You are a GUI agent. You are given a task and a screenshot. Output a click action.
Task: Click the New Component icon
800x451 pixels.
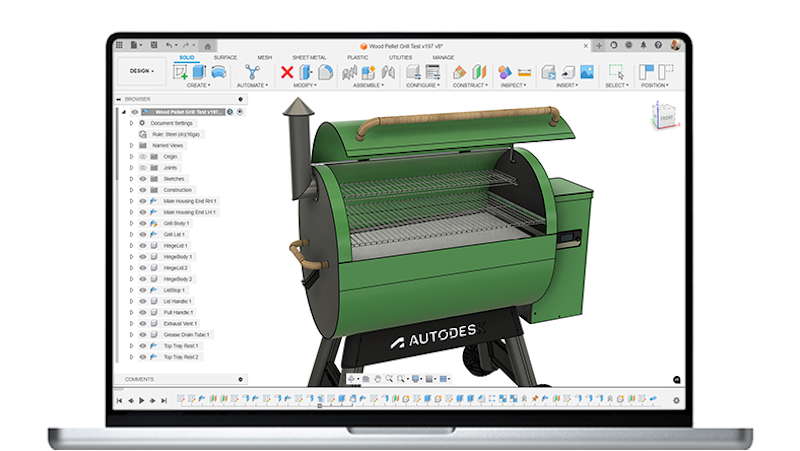pos(368,72)
